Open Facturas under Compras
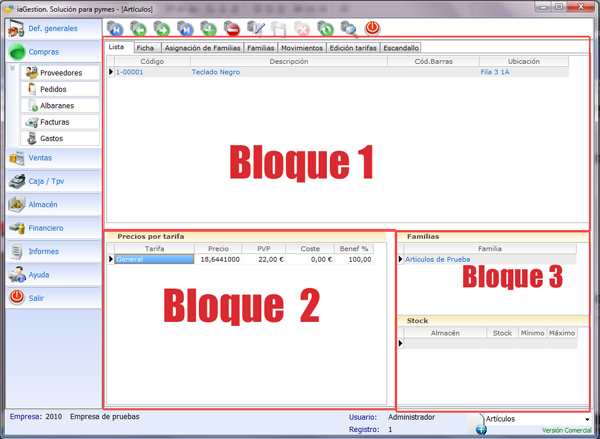This screenshot has height=439, width=600. [60, 122]
